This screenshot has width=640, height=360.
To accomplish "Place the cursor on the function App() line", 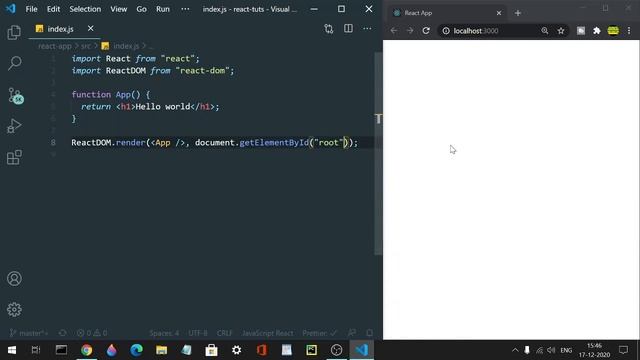I will [x=111, y=95].
